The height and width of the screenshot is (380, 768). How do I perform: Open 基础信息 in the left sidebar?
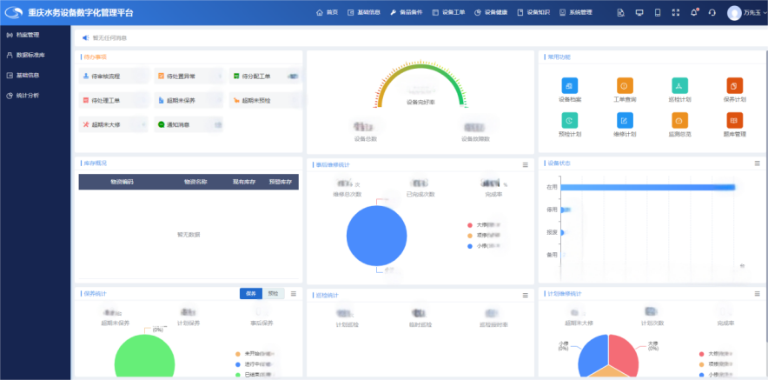35,75
